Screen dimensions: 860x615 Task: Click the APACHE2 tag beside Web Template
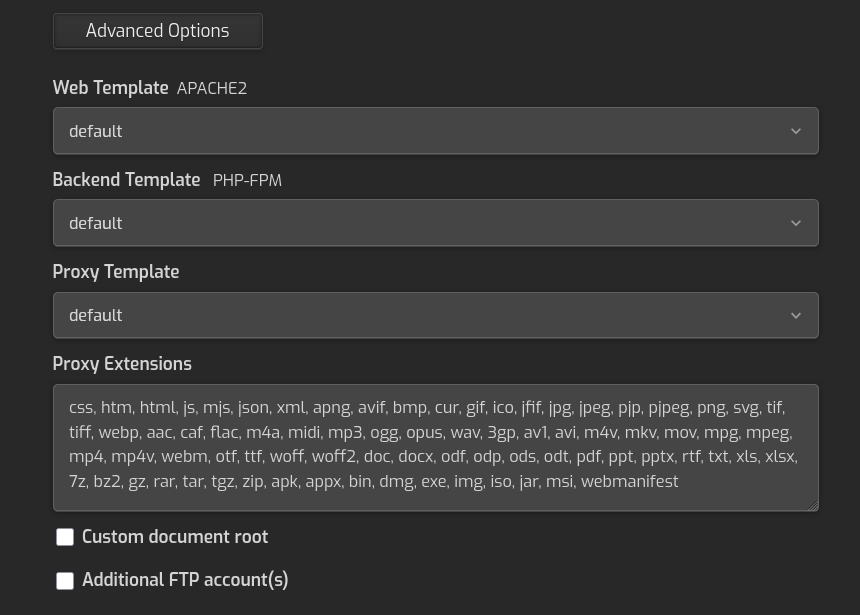[212, 89]
